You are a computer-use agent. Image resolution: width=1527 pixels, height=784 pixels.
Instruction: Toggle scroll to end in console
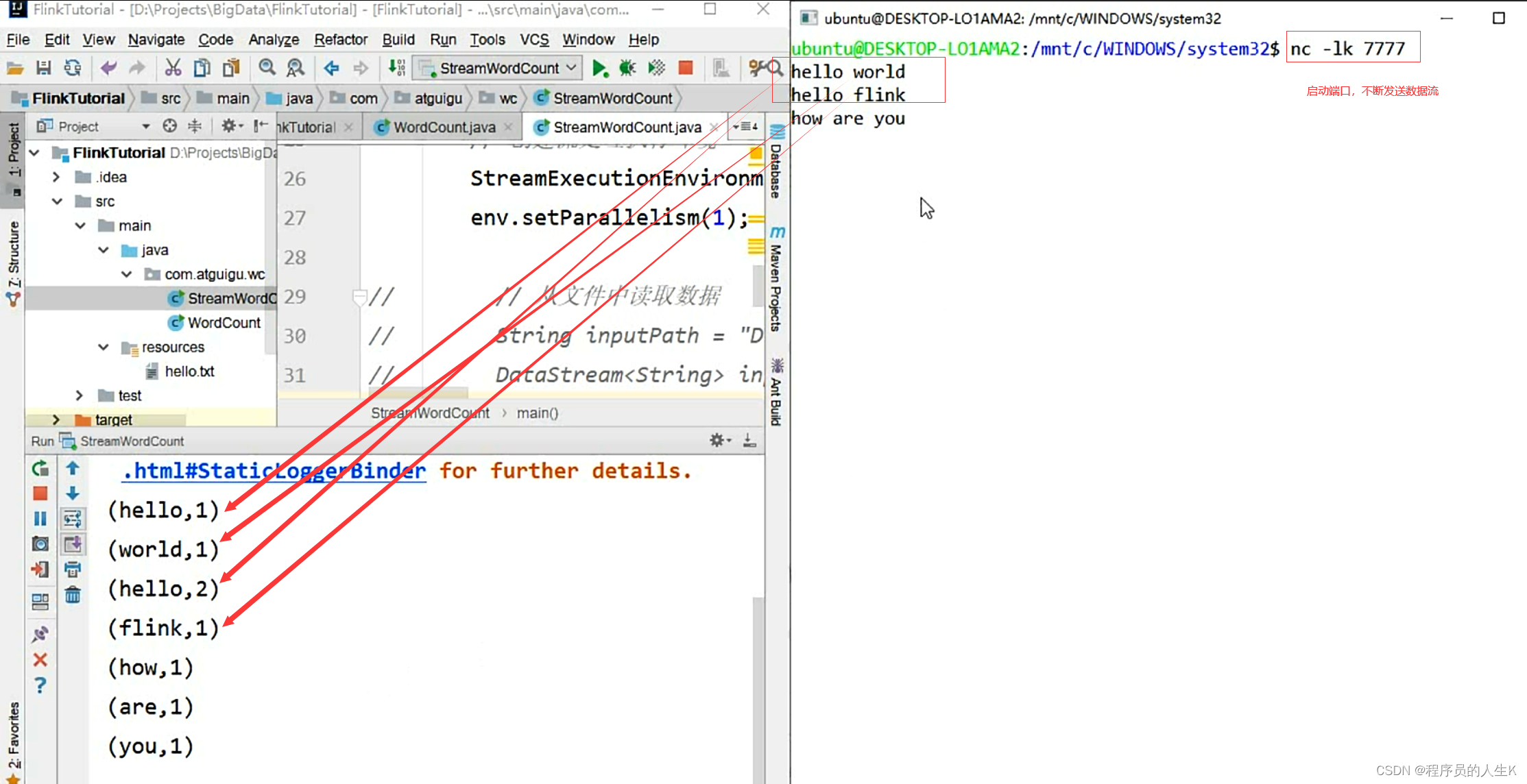[x=73, y=544]
